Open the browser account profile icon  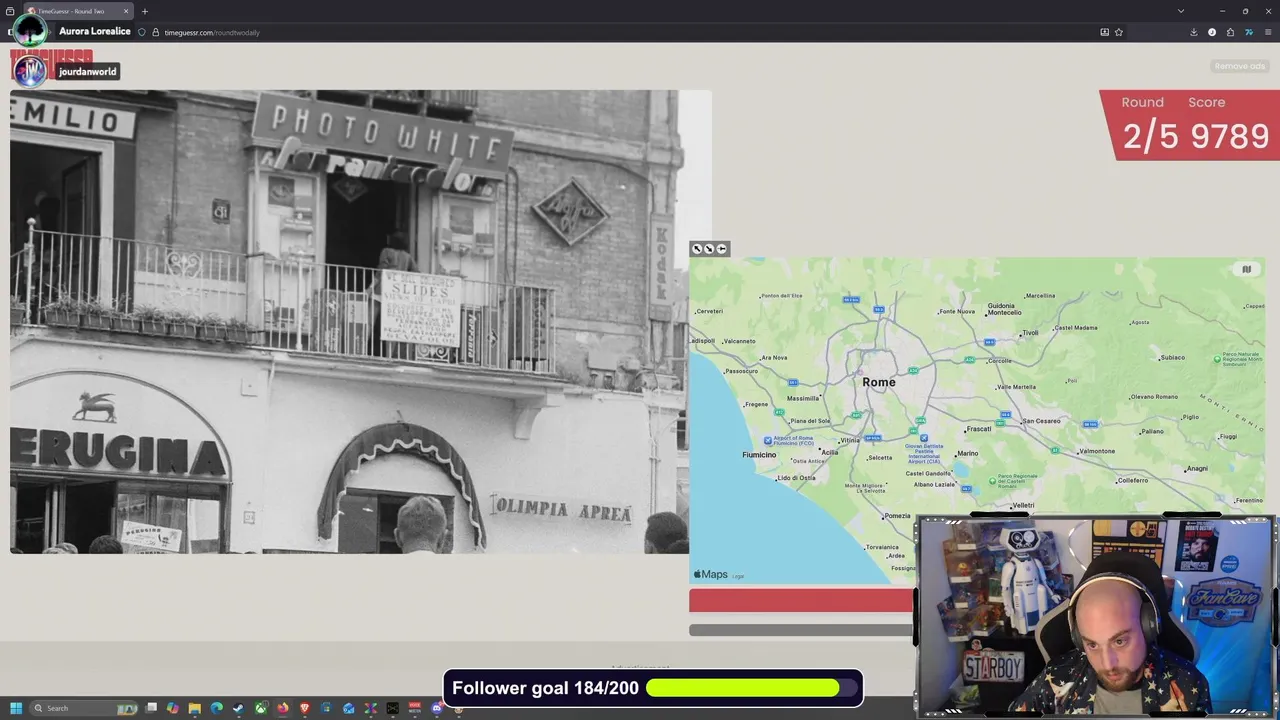click(1212, 32)
